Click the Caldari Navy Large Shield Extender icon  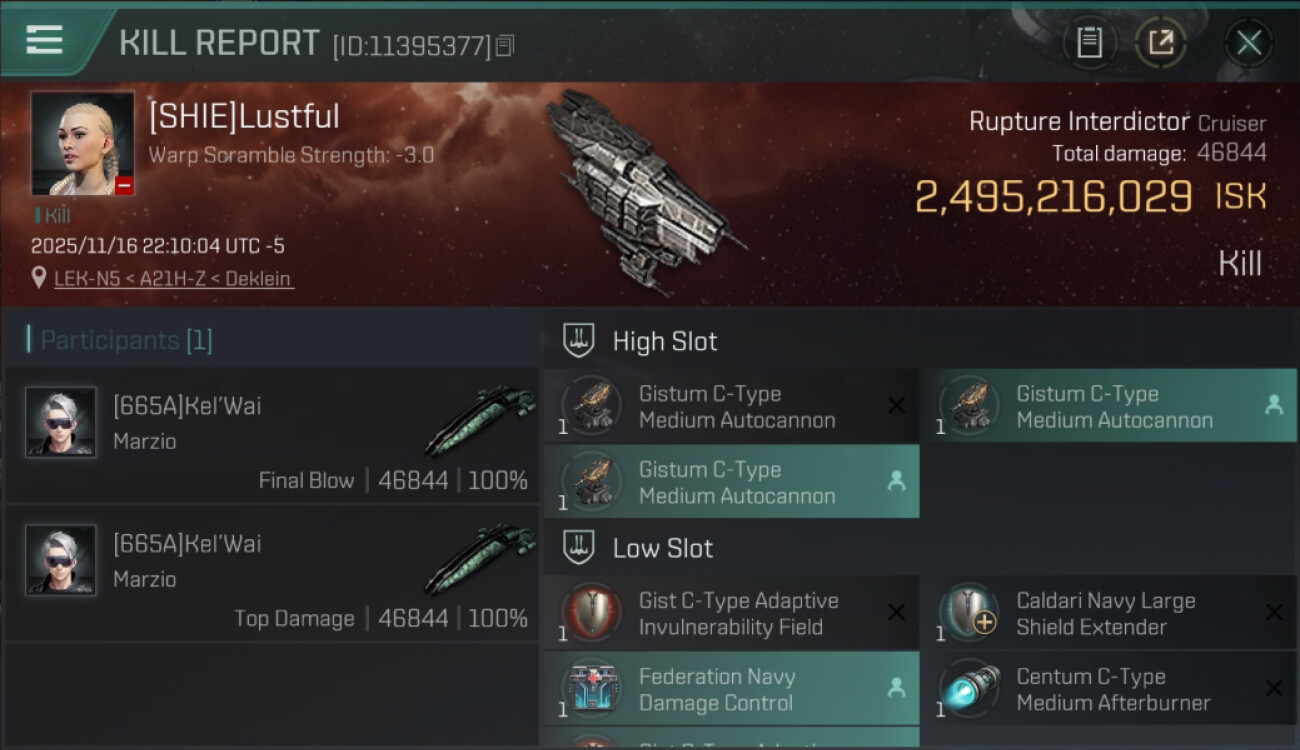969,612
